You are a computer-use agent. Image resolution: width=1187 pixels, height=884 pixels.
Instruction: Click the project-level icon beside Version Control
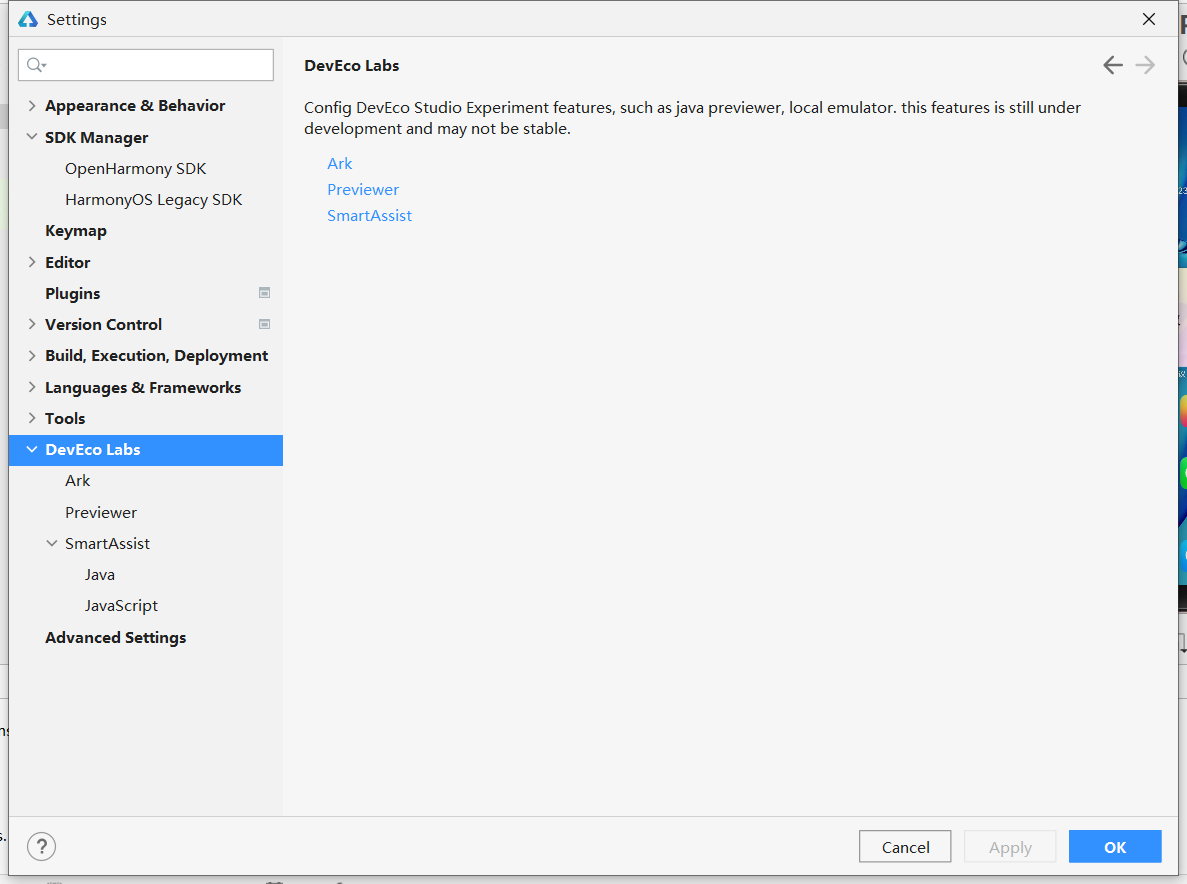click(264, 324)
